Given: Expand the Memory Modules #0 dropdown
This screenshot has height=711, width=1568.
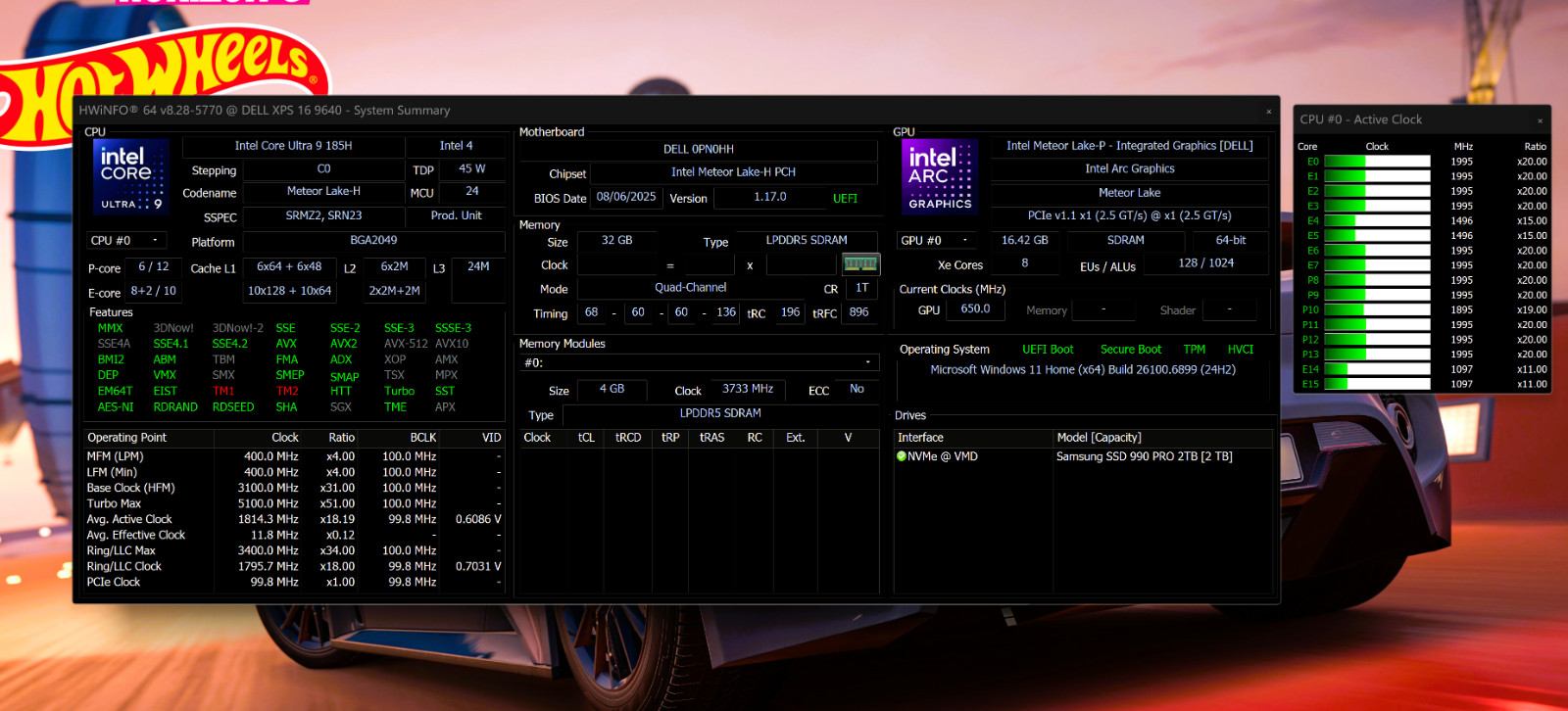Looking at the screenshot, I should click(x=699, y=362).
